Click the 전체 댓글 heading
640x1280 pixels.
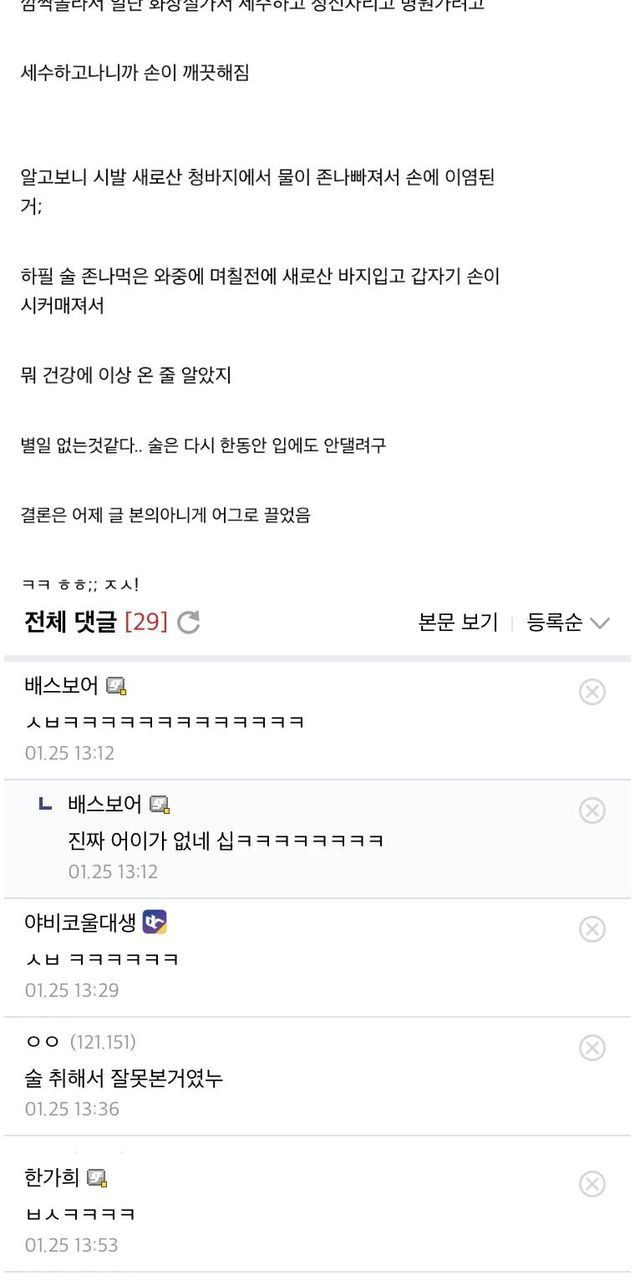[70, 622]
